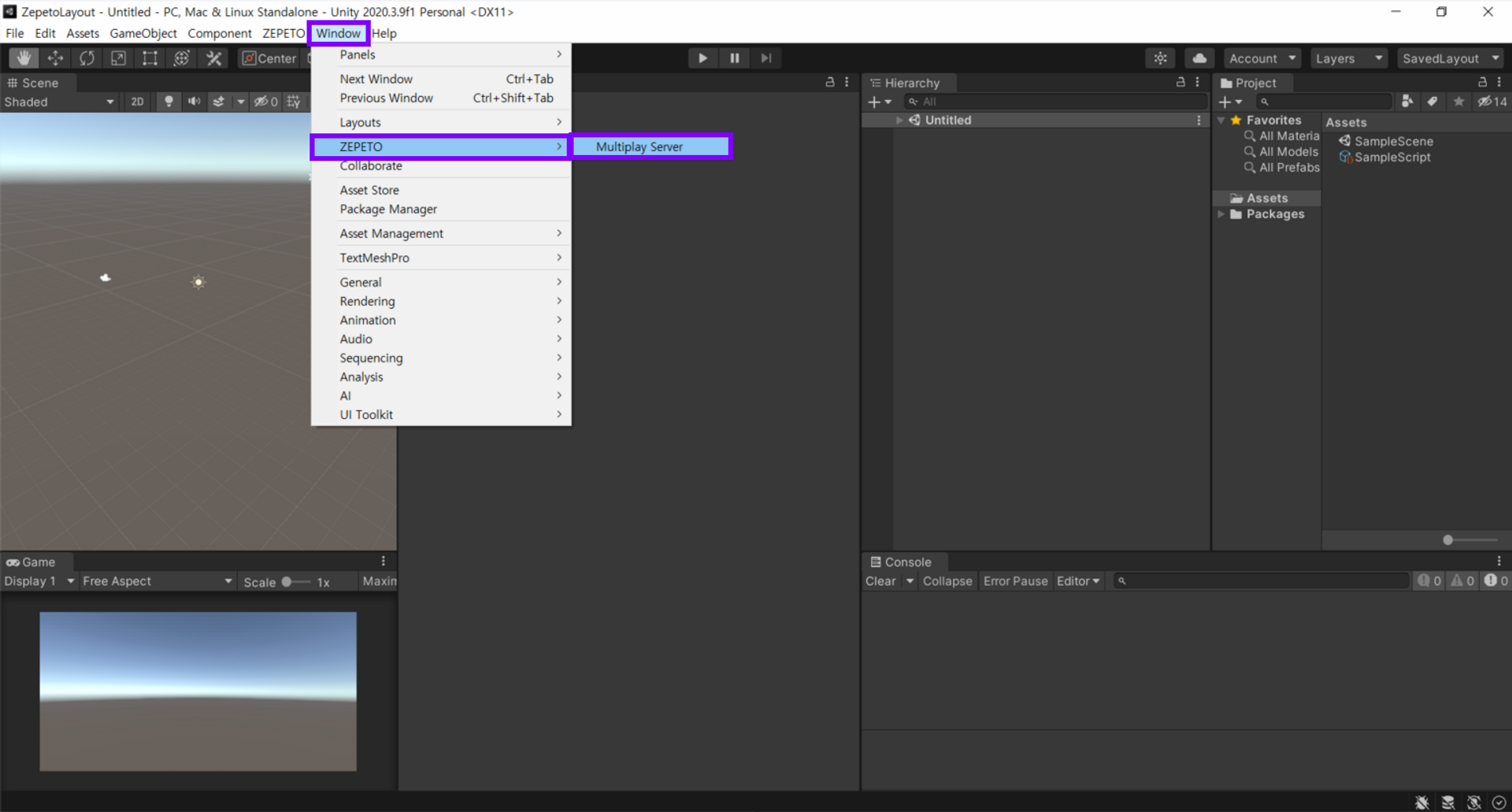The image size is (1512, 812).
Task: Select the combined Transform tool
Action: 181,58
